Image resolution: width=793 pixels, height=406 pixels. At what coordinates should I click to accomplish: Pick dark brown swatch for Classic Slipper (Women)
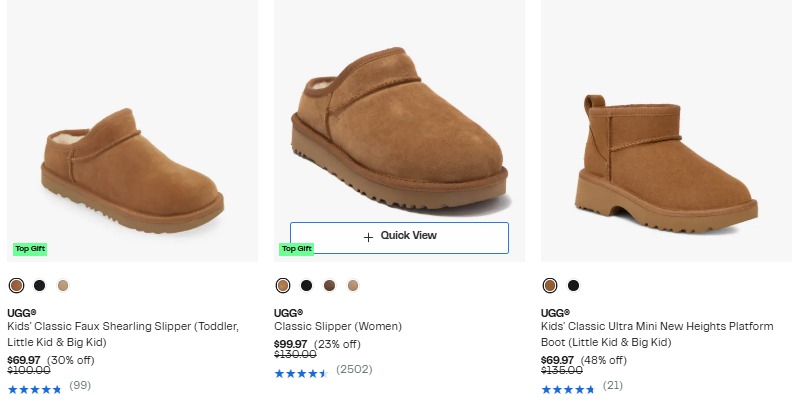330,285
